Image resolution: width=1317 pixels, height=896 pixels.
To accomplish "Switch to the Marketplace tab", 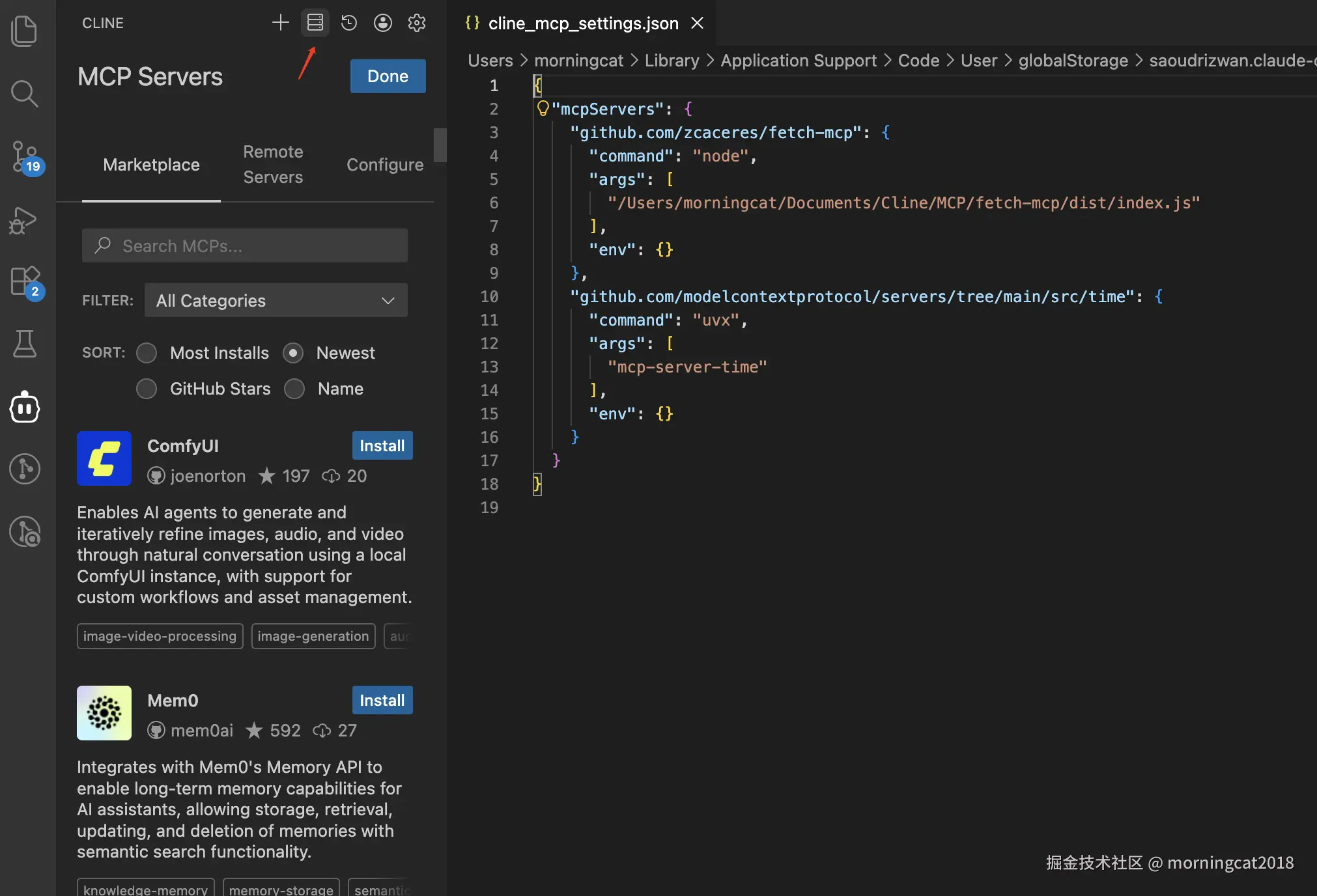I will pyautogui.click(x=151, y=165).
